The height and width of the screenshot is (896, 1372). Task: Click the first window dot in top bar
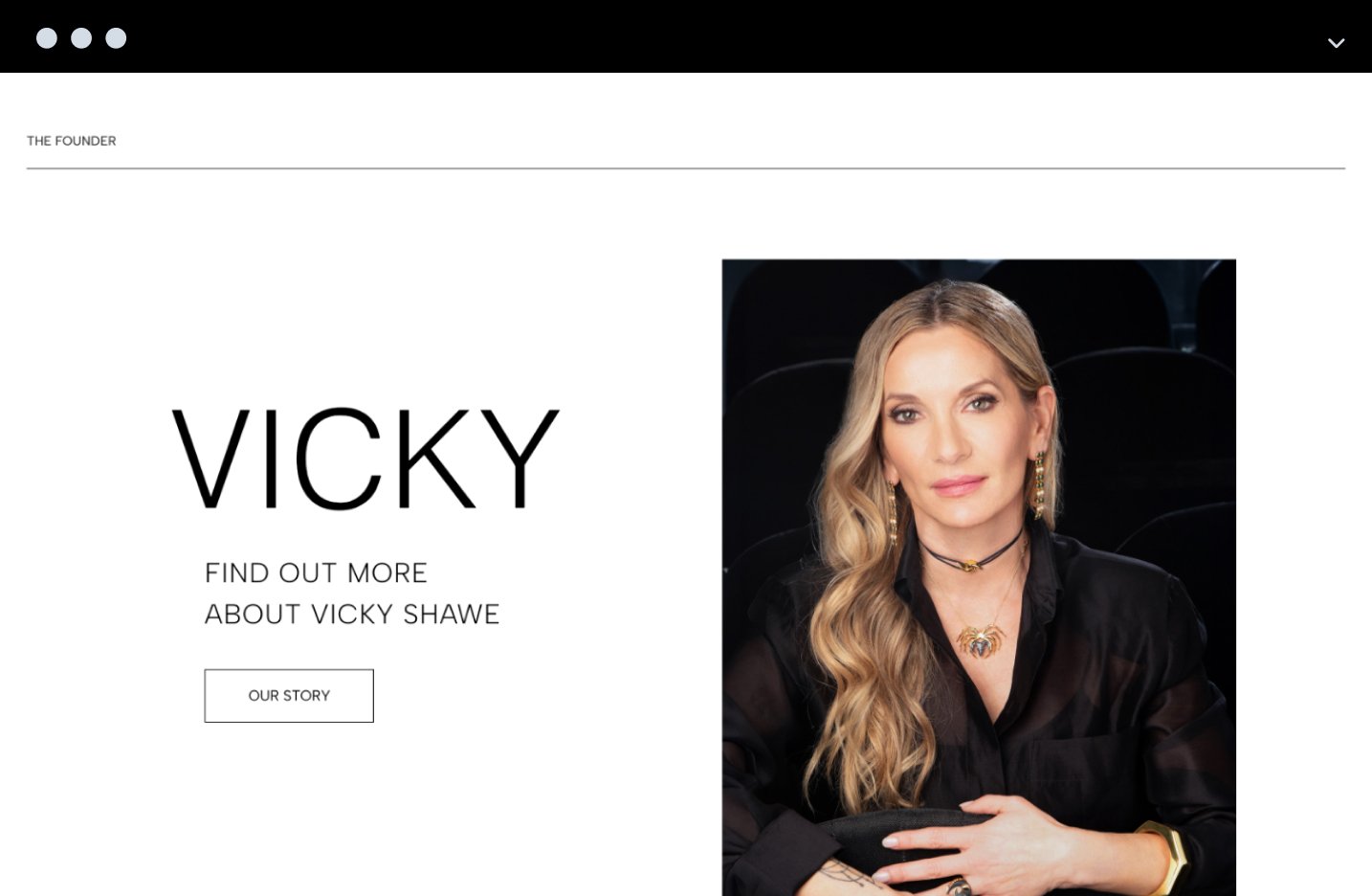(x=47, y=38)
